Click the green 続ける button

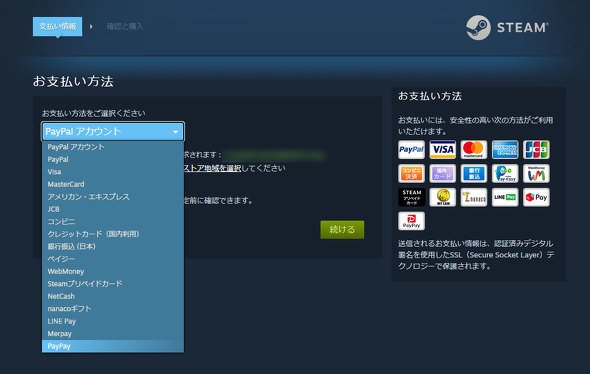click(342, 230)
